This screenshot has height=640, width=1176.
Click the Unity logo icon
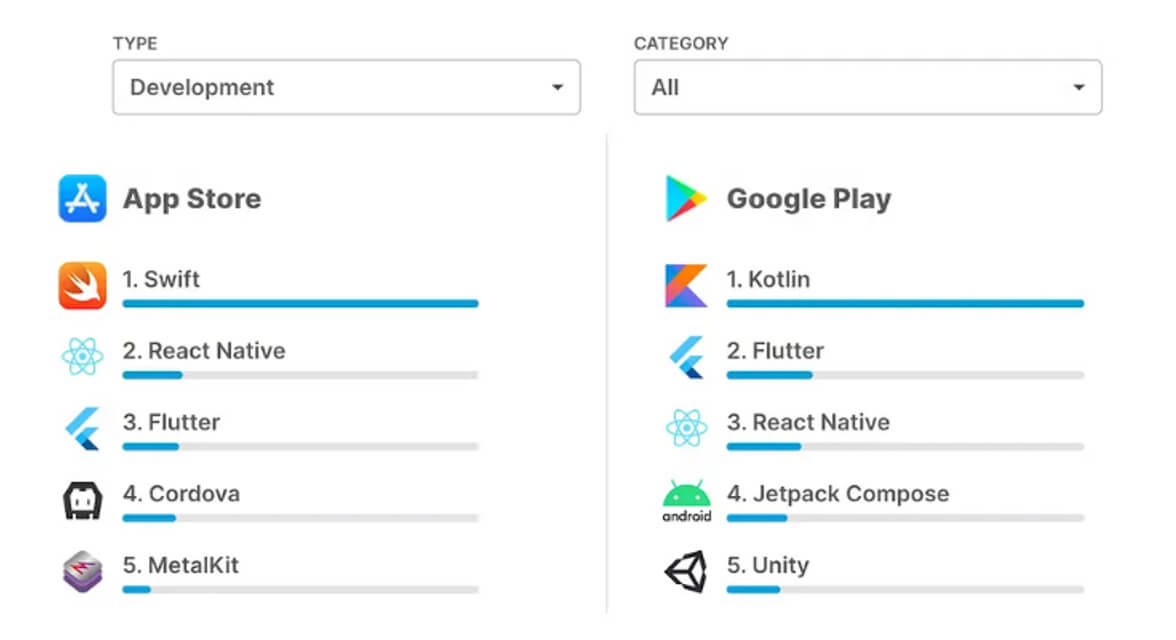pyautogui.click(x=686, y=572)
